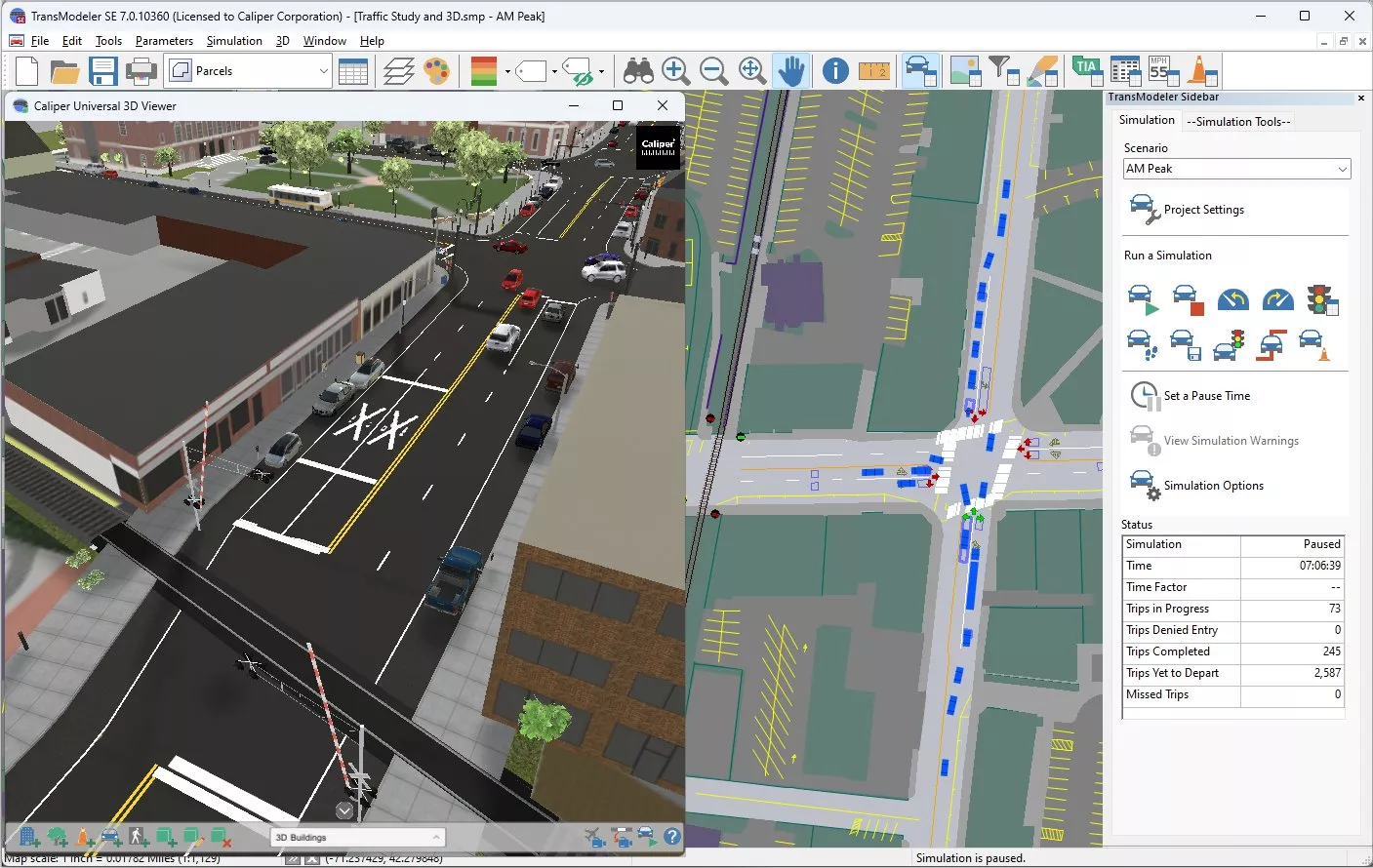This screenshot has width=1373, height=868.
Task: Open the Info tool in toolbar
Action: click(x=835, y=71)
